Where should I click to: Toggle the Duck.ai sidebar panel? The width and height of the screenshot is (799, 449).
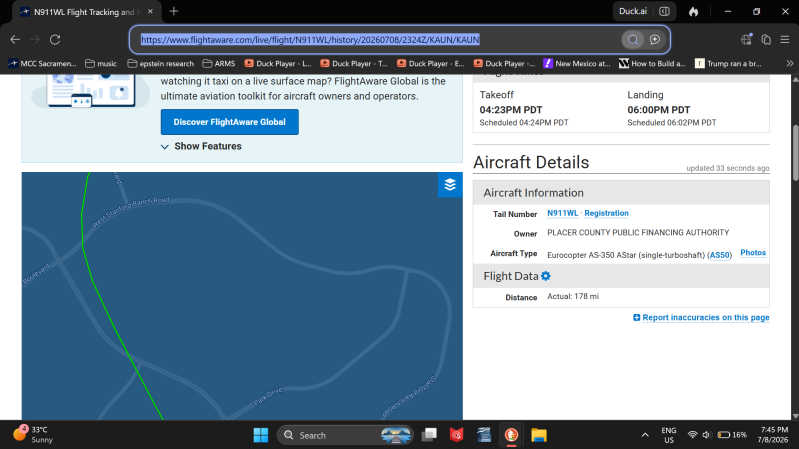pos(664,11)
